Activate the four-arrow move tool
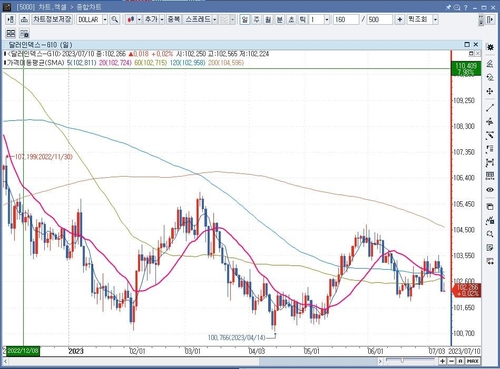 click(490, 91)
